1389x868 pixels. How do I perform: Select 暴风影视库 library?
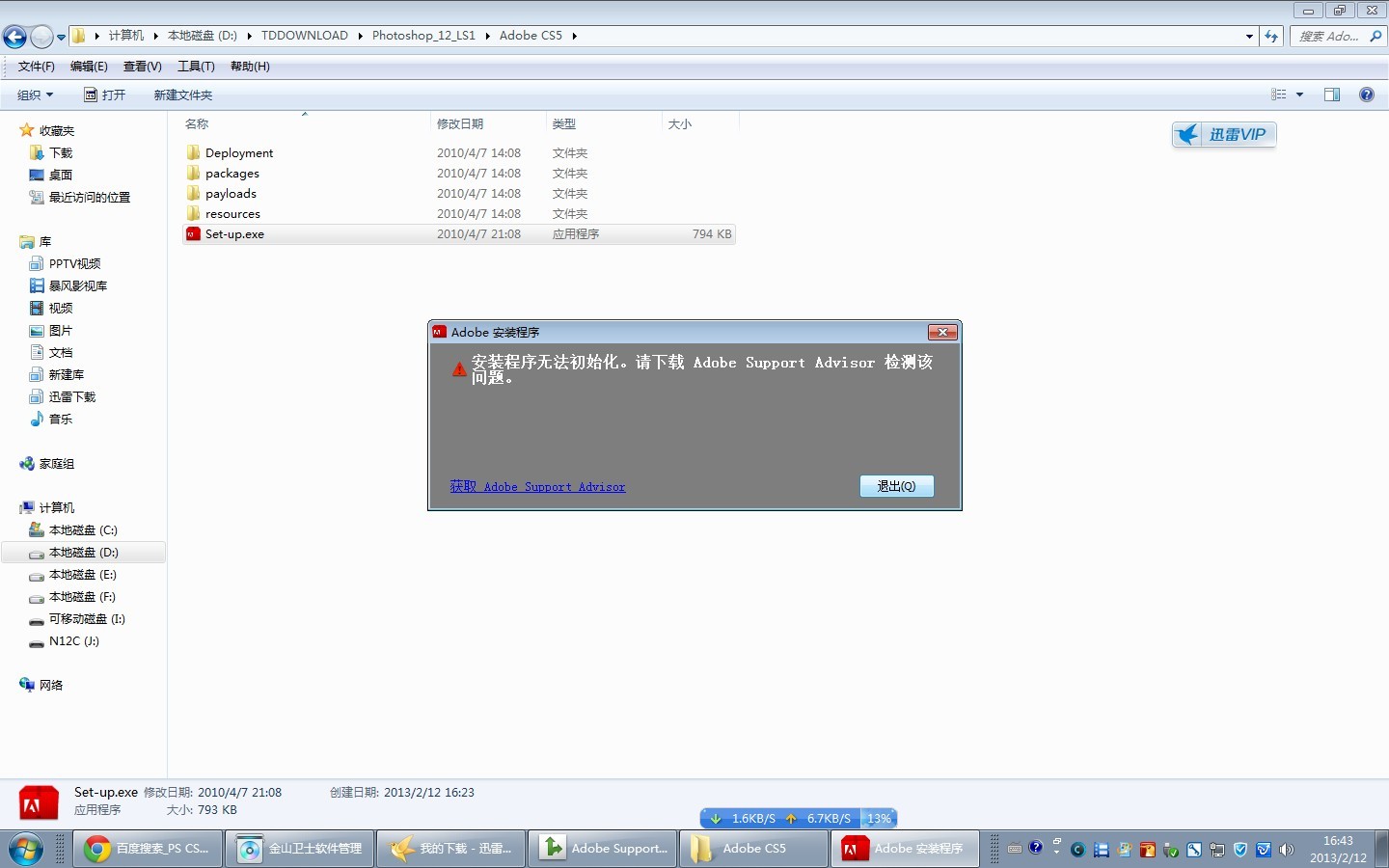pos(77,285)
